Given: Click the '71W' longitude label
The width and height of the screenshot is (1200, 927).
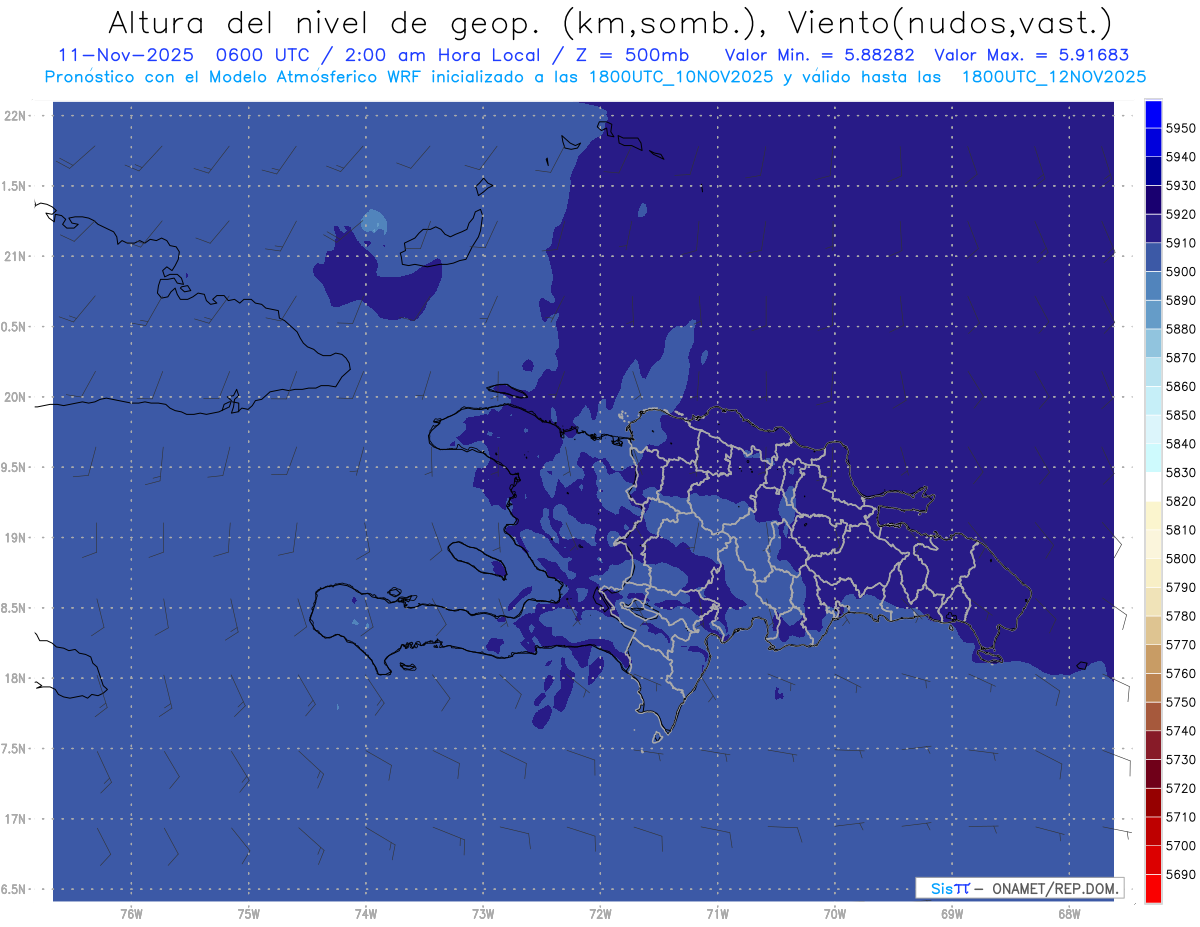Looking at the screenshot, I should point(718,914).
